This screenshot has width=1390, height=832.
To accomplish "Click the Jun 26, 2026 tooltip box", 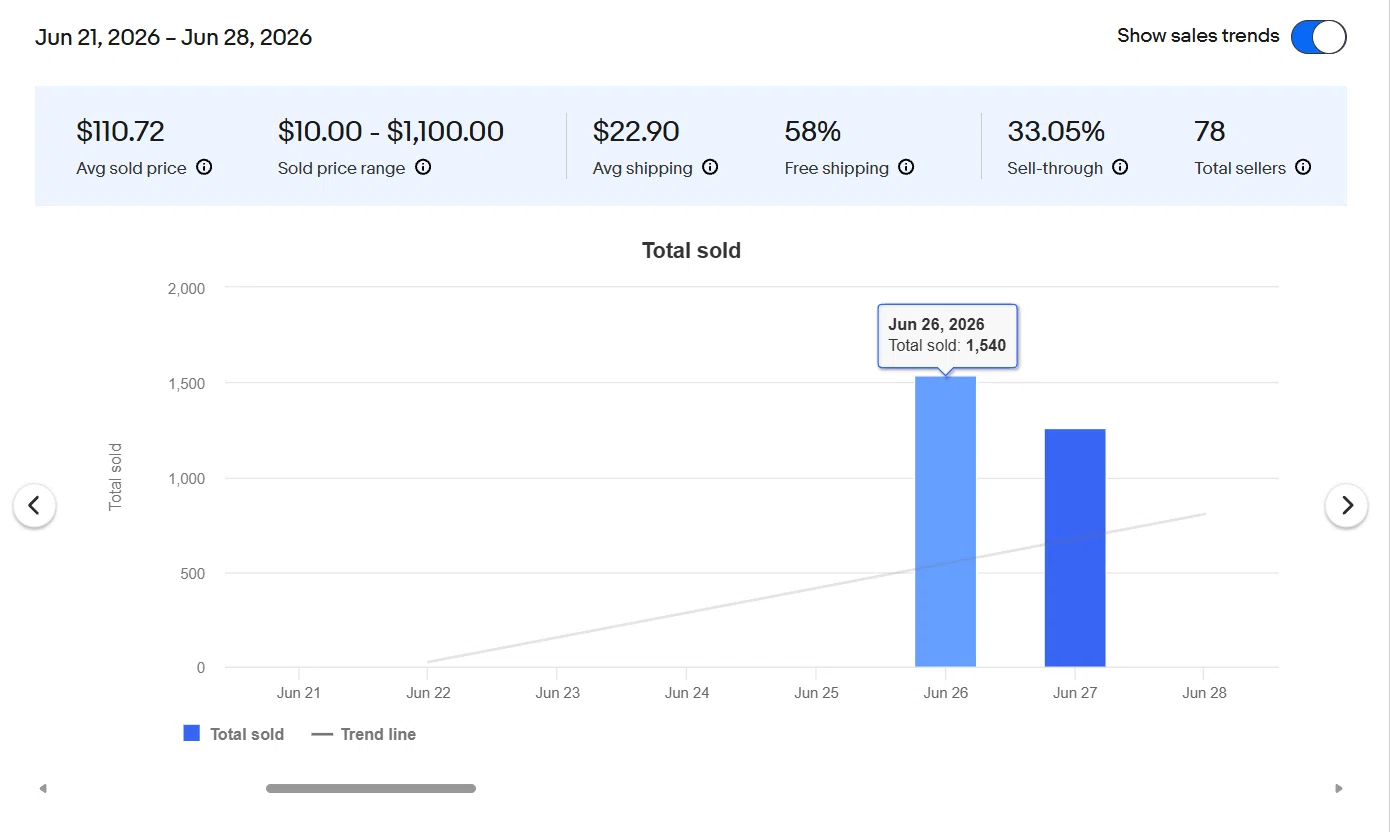I will click(947, 336).
